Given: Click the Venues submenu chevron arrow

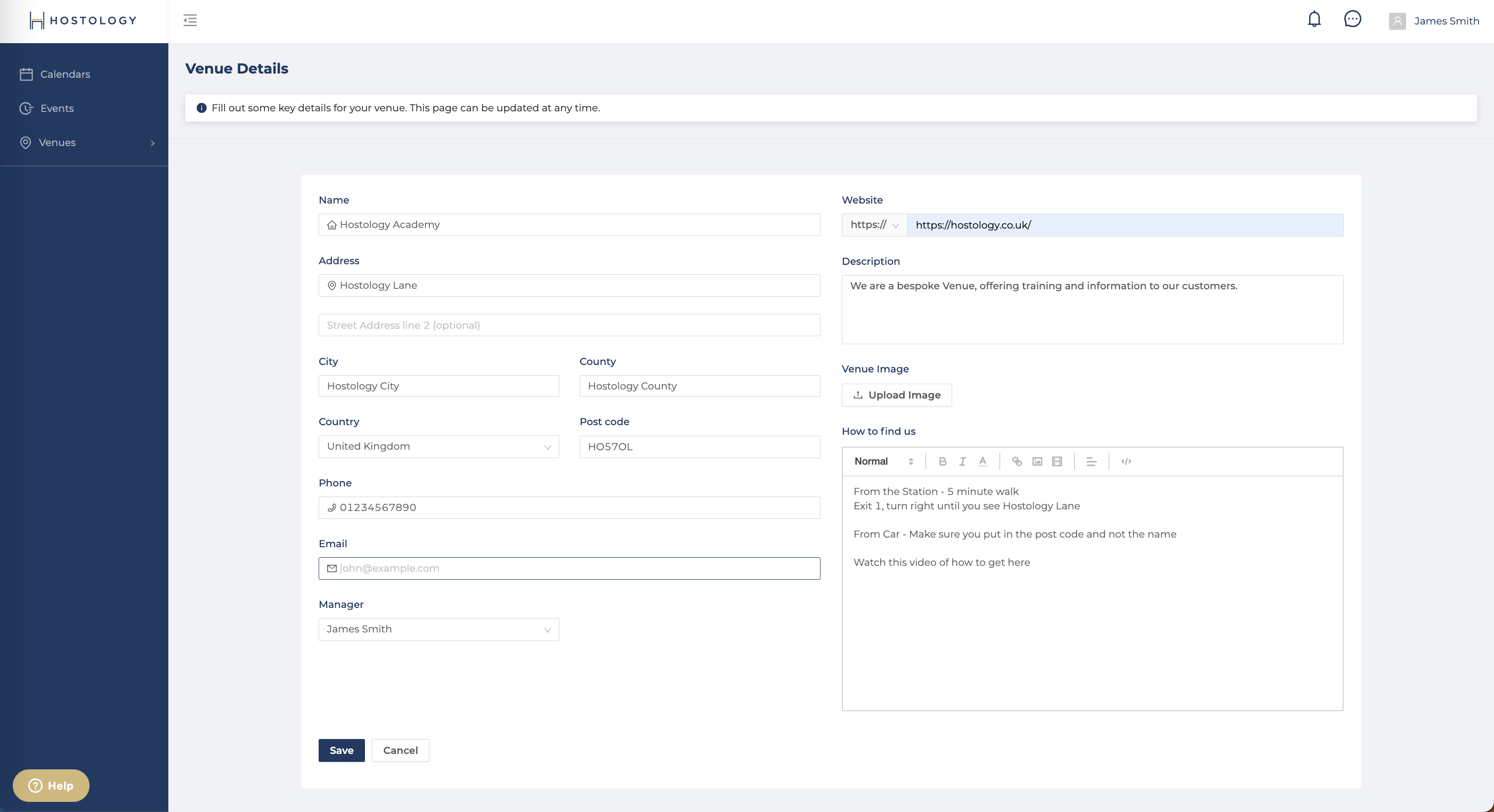Looking at the screenshot, I should [152, 143].
